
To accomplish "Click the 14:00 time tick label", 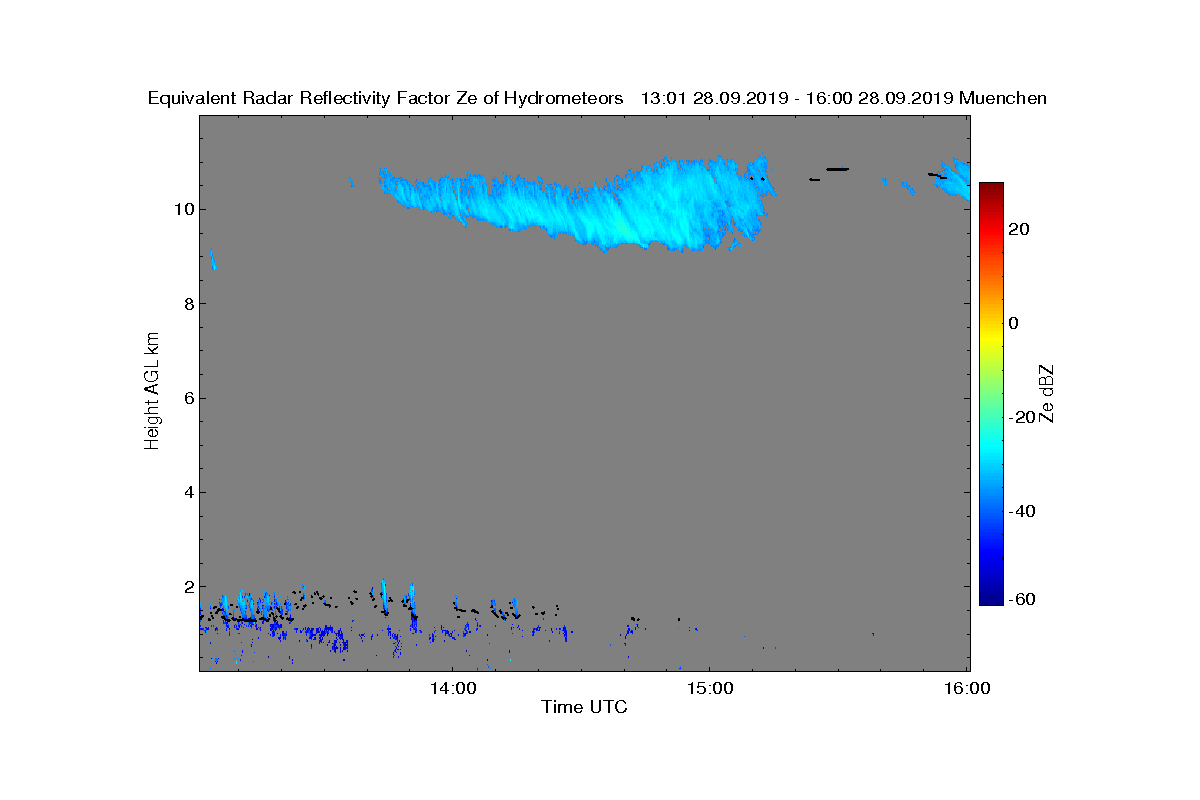I will click(x=452, y=689).
